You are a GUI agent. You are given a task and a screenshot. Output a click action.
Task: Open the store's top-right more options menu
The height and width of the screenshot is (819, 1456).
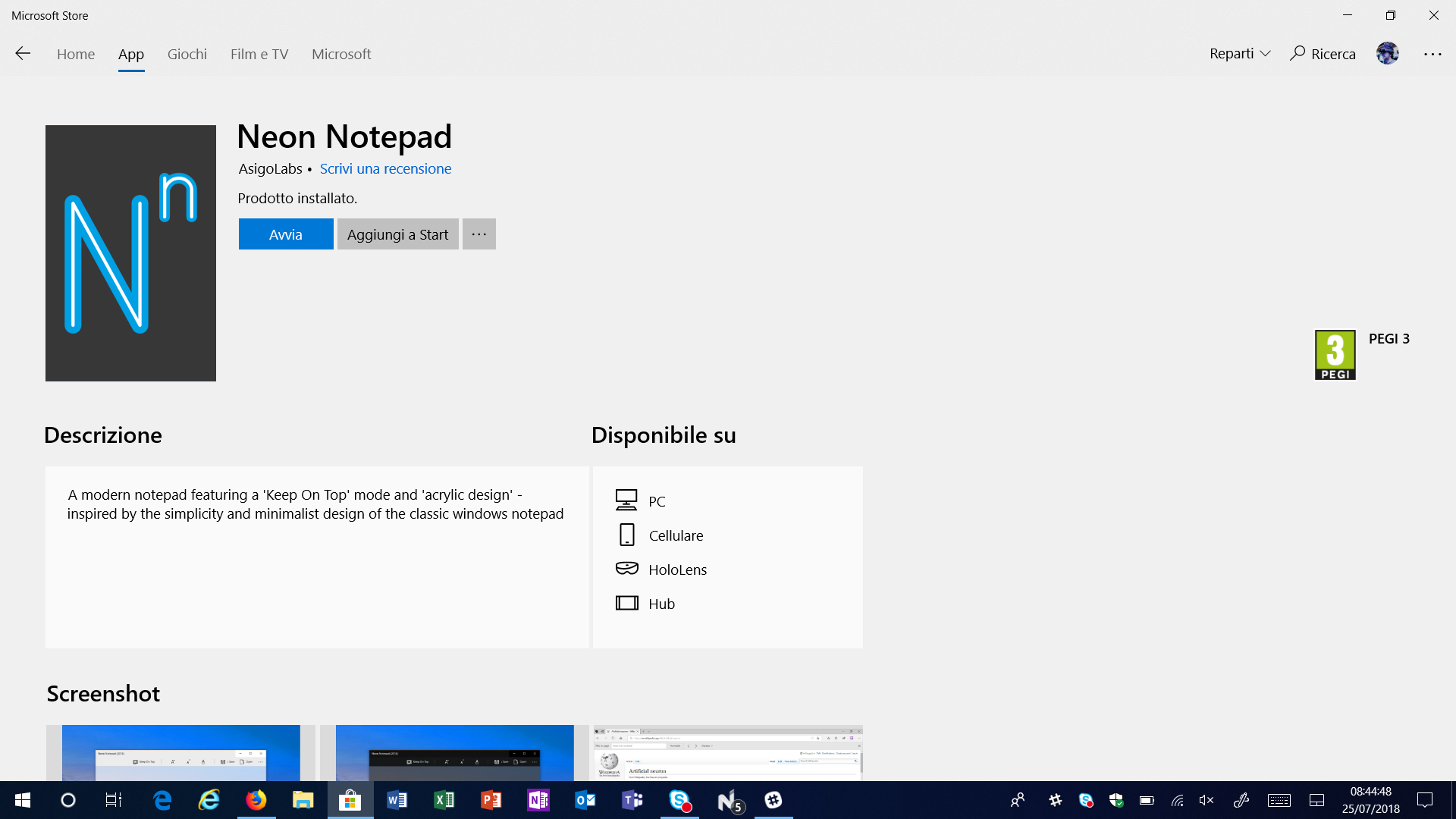pyautogui.click(x=1432, y=54)
